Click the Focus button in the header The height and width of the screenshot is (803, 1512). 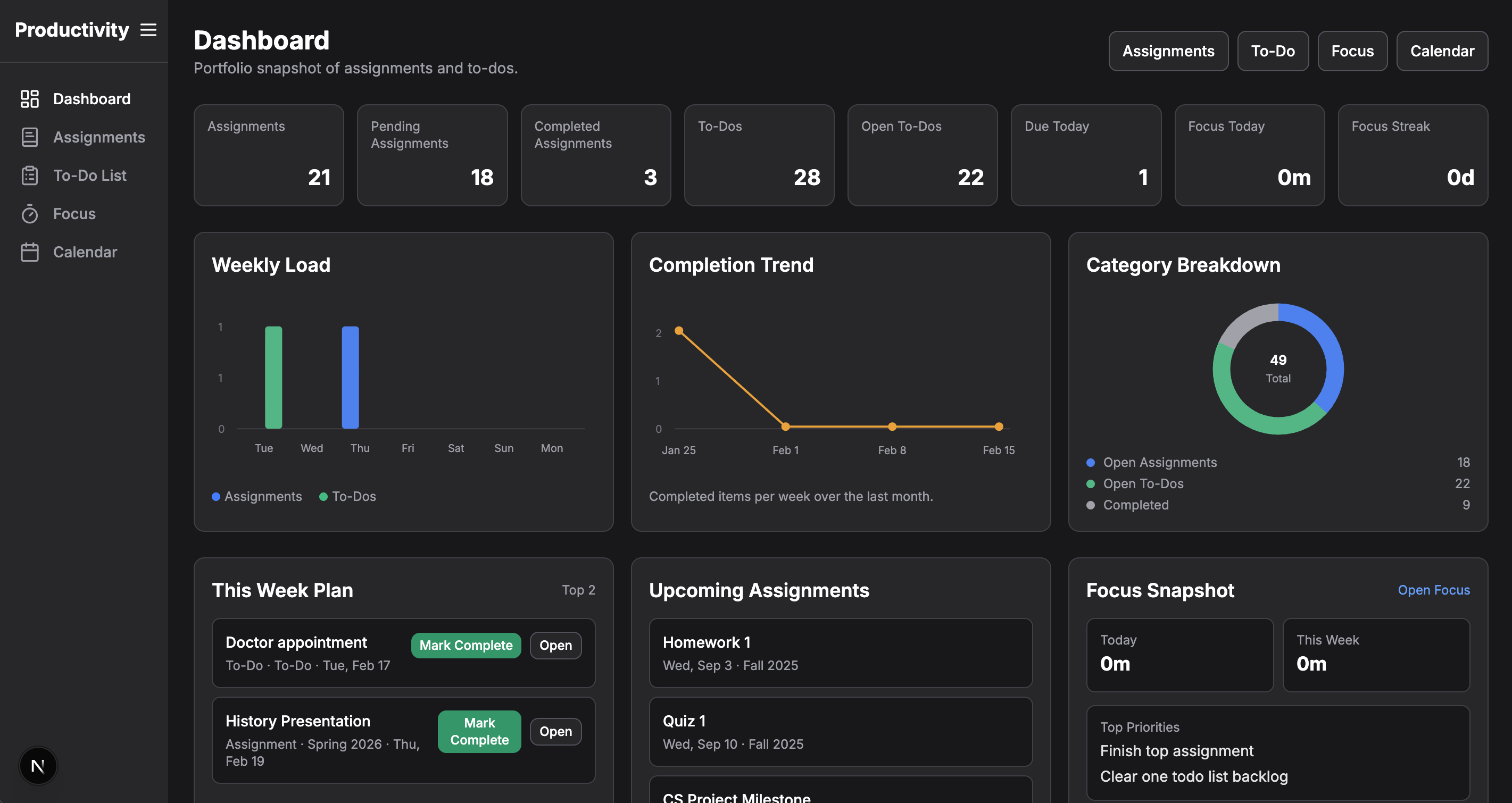(1352, 51)
